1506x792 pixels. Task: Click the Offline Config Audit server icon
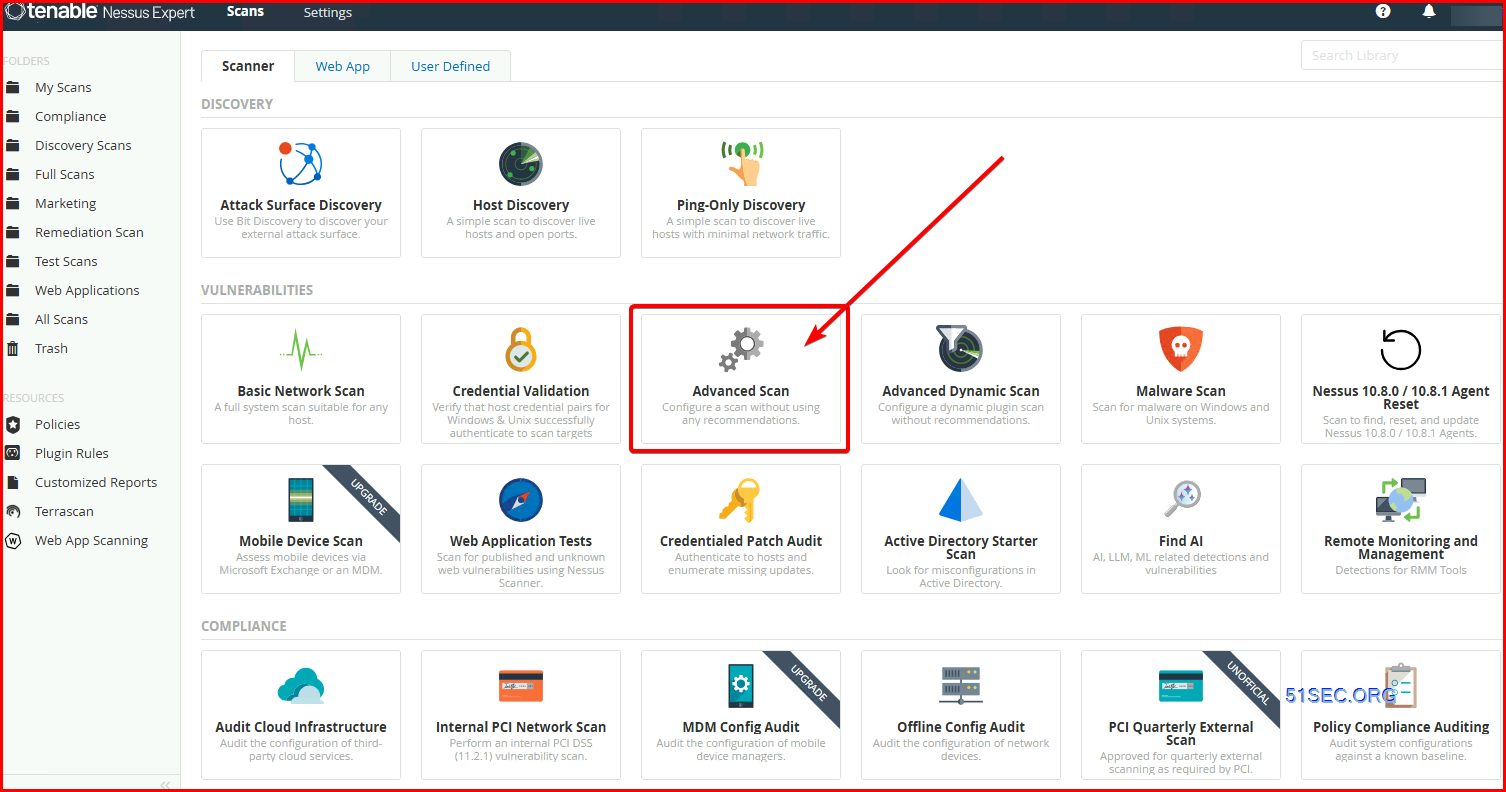961,686
